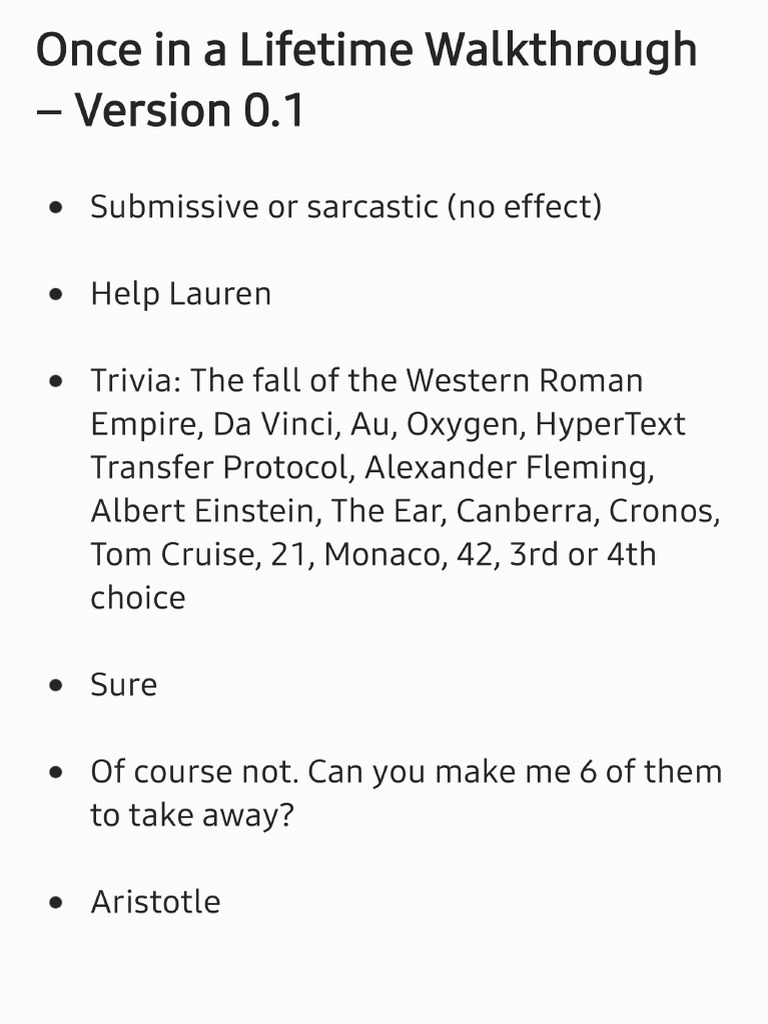Click the "3rd or 4th" text
The image size is (768, 1024).
pyautogui.click(x=582, y=554)
